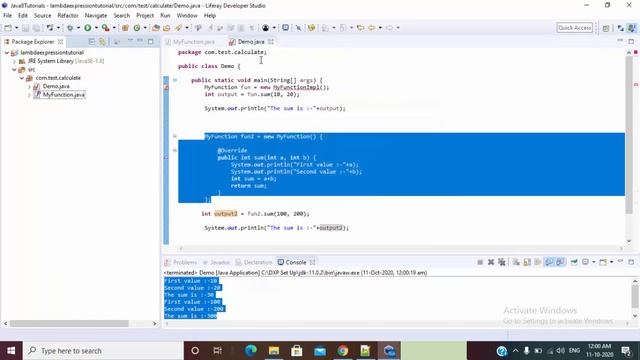The height and width of the screenshot is (360, 640).
Task: Open Microsoft Edge from taskbar
Action: pos(251,351)
